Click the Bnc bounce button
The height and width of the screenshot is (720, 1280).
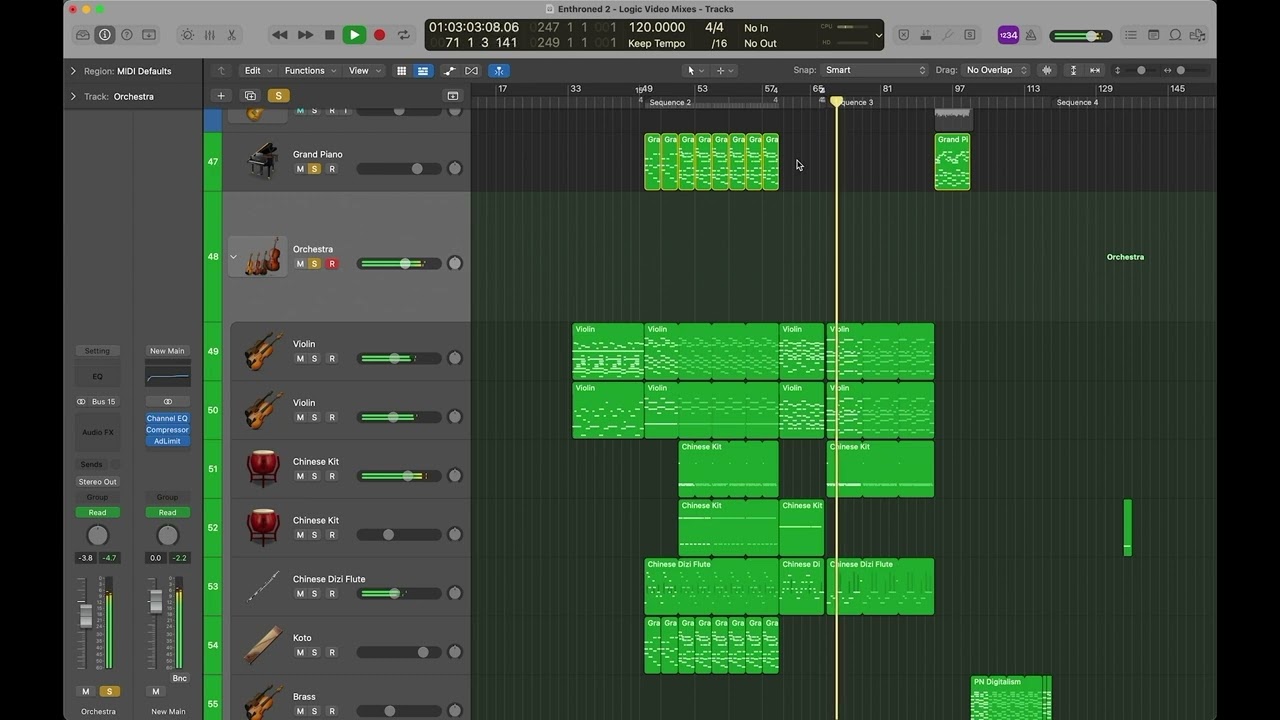click(180, 678)
